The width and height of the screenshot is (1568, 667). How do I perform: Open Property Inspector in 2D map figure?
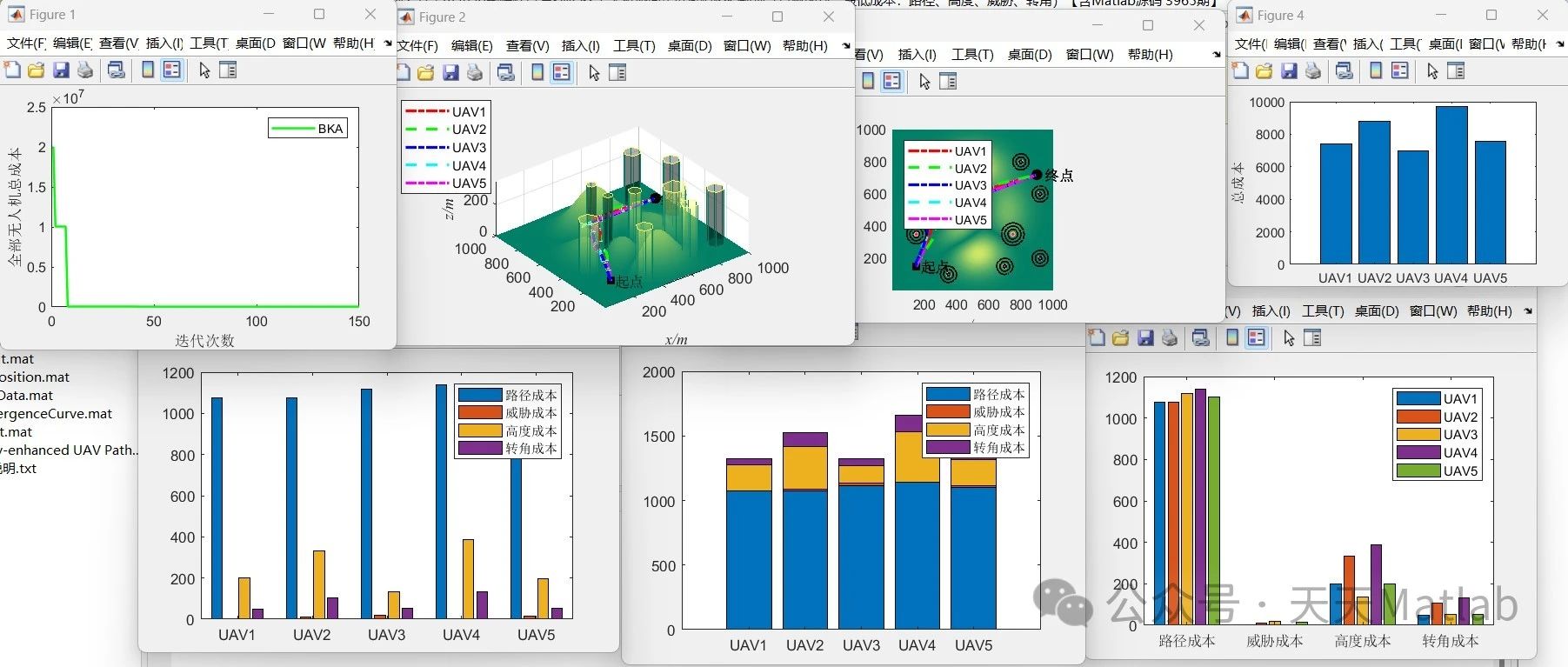pos(948,81)
